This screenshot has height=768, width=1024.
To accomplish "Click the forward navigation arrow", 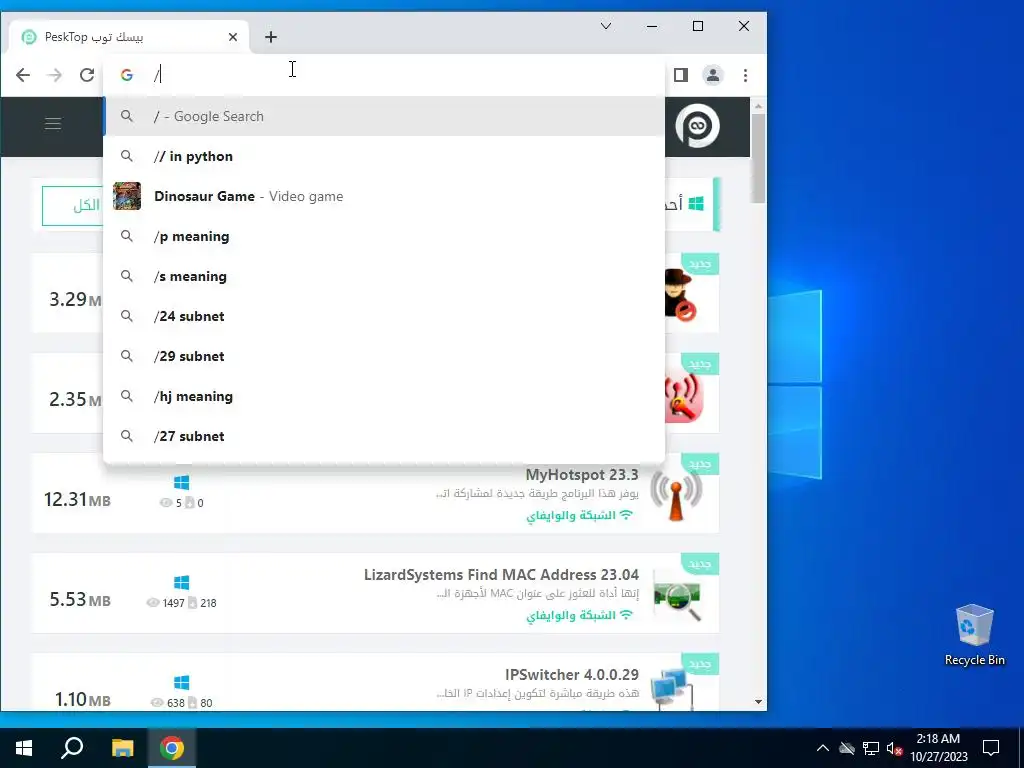I will [x=54, y=75].
